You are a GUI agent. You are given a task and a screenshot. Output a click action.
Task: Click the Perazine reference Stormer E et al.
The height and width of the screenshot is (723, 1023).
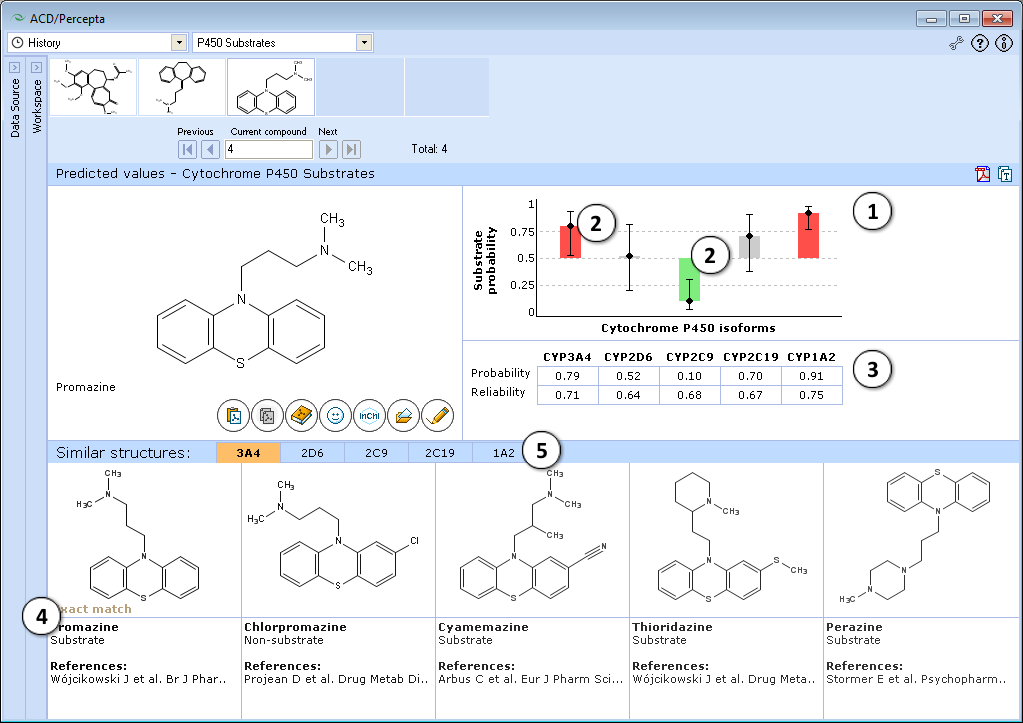coord(916,679)
